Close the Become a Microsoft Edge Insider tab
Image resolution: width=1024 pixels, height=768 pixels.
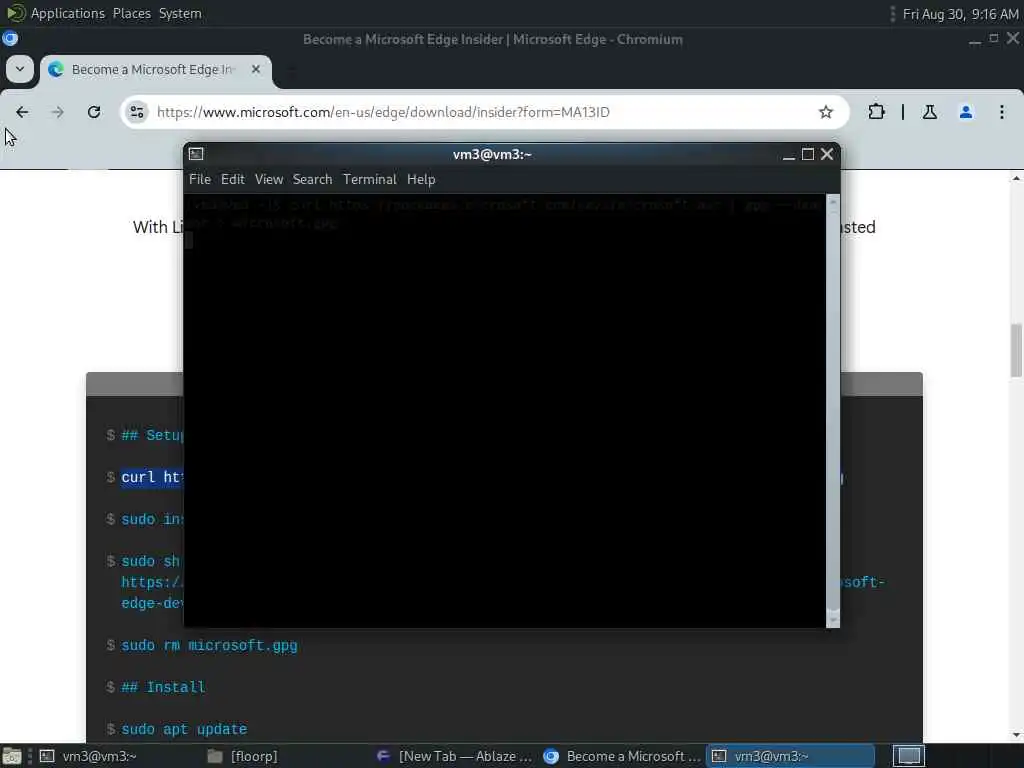click(256, 69)
